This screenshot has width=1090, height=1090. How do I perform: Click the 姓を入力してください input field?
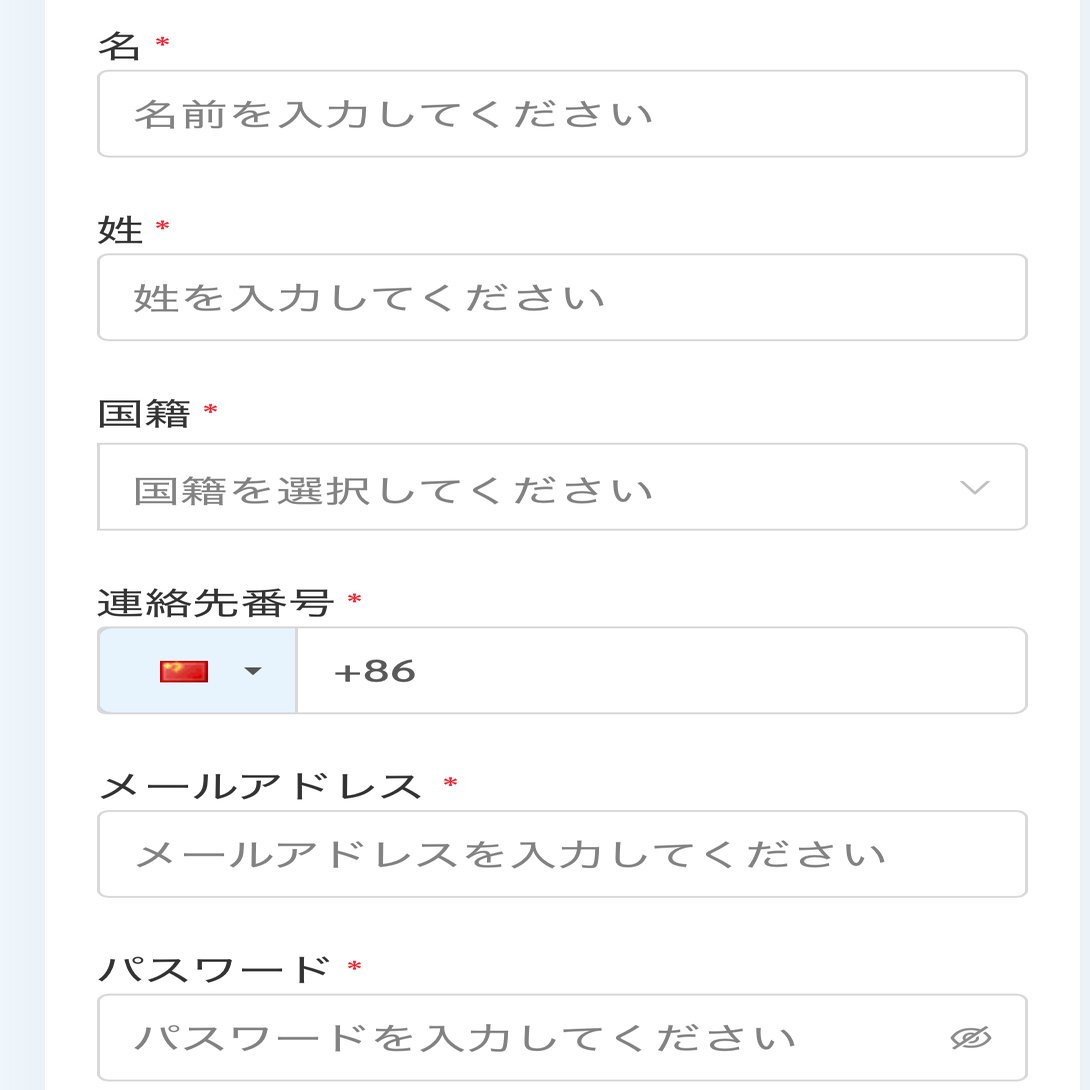(x=562, y=298)
